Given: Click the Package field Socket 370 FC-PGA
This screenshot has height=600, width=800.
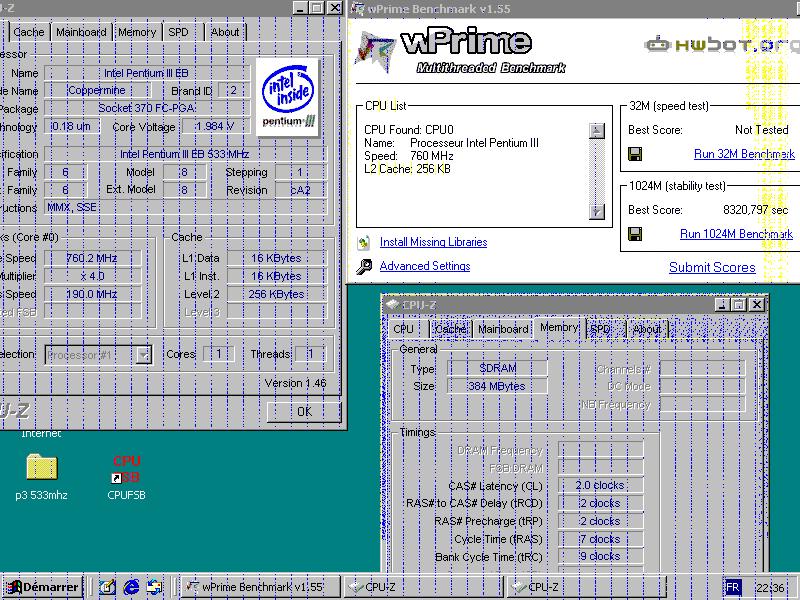Looking at the screenshot, I should (147, 108).
